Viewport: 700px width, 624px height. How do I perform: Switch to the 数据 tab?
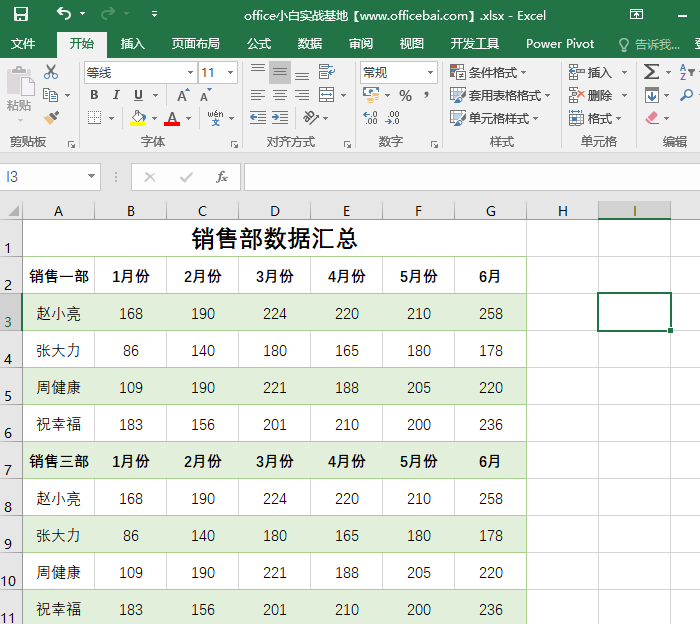310,44
